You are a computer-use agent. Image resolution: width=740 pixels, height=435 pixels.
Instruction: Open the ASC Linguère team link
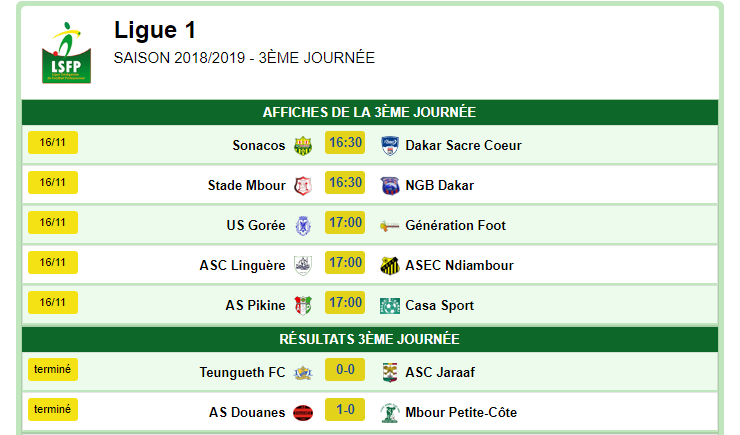pyautogui.click(x=242, y=266)
